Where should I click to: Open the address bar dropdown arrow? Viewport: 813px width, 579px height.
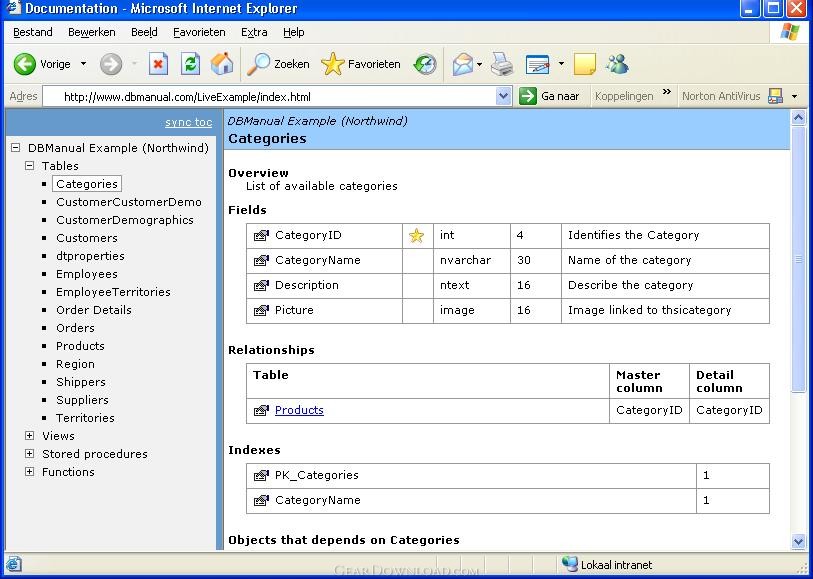click(x=503, y=96)
